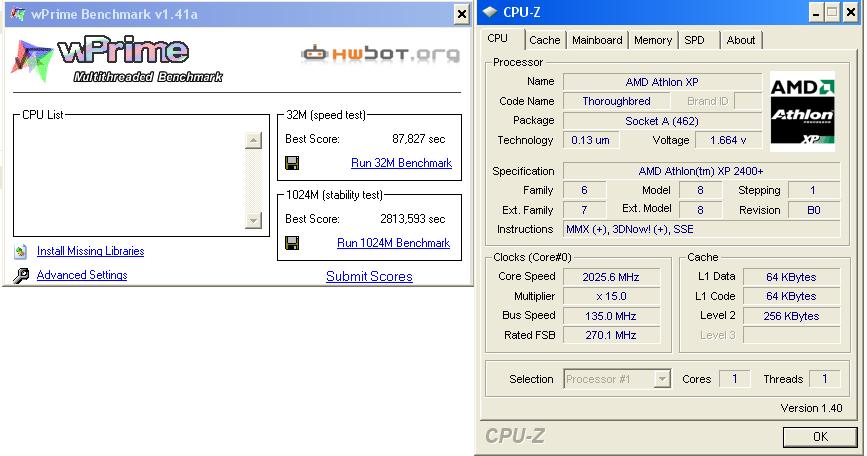Click CPU List scroll up arrow
Screen dimensions: 867x456
pyautogui.click(x=253, y=140)
